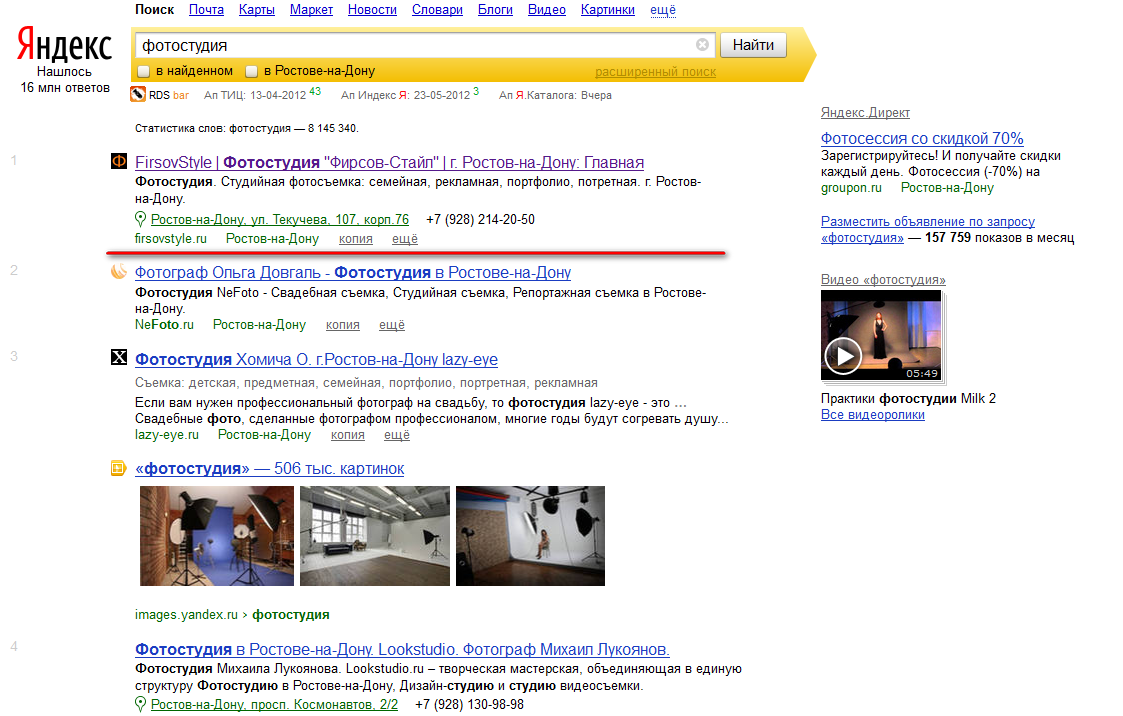Open Фотостудия Хомича lazy-eye result
Screen dimensions: 1123x716
click(x=317, y=359)
